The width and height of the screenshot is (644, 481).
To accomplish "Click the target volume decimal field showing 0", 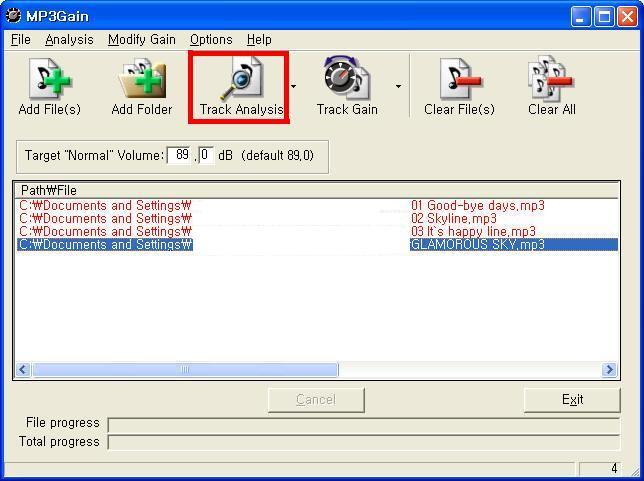I will [206, 155].
